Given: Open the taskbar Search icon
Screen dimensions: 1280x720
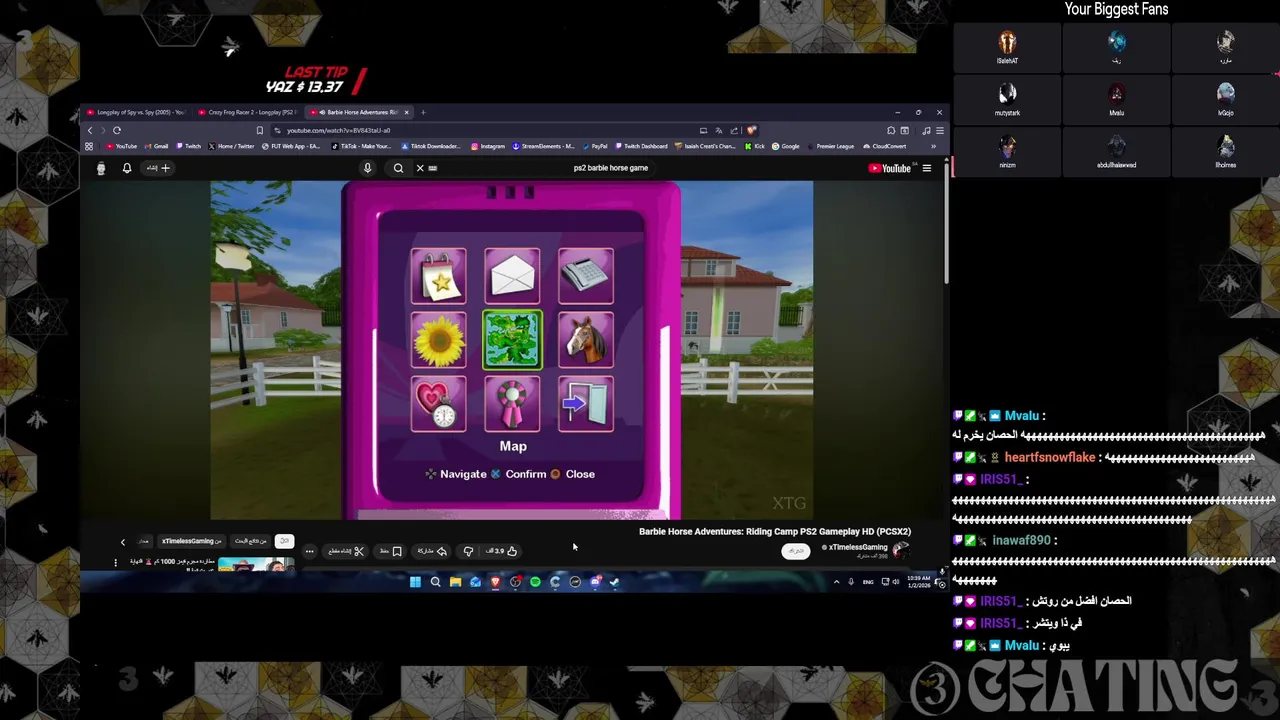Looking at the screenshot, I should tap(435, 582).
